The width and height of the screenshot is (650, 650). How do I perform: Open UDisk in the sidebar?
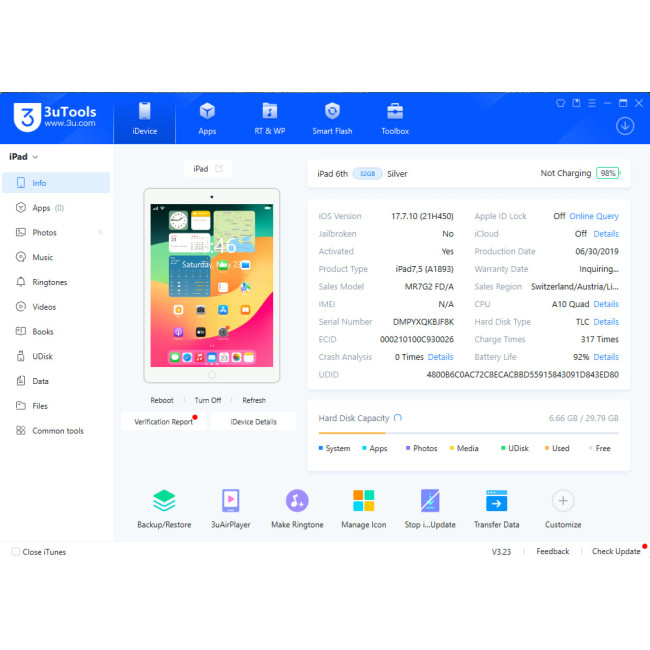coord(56,356)
